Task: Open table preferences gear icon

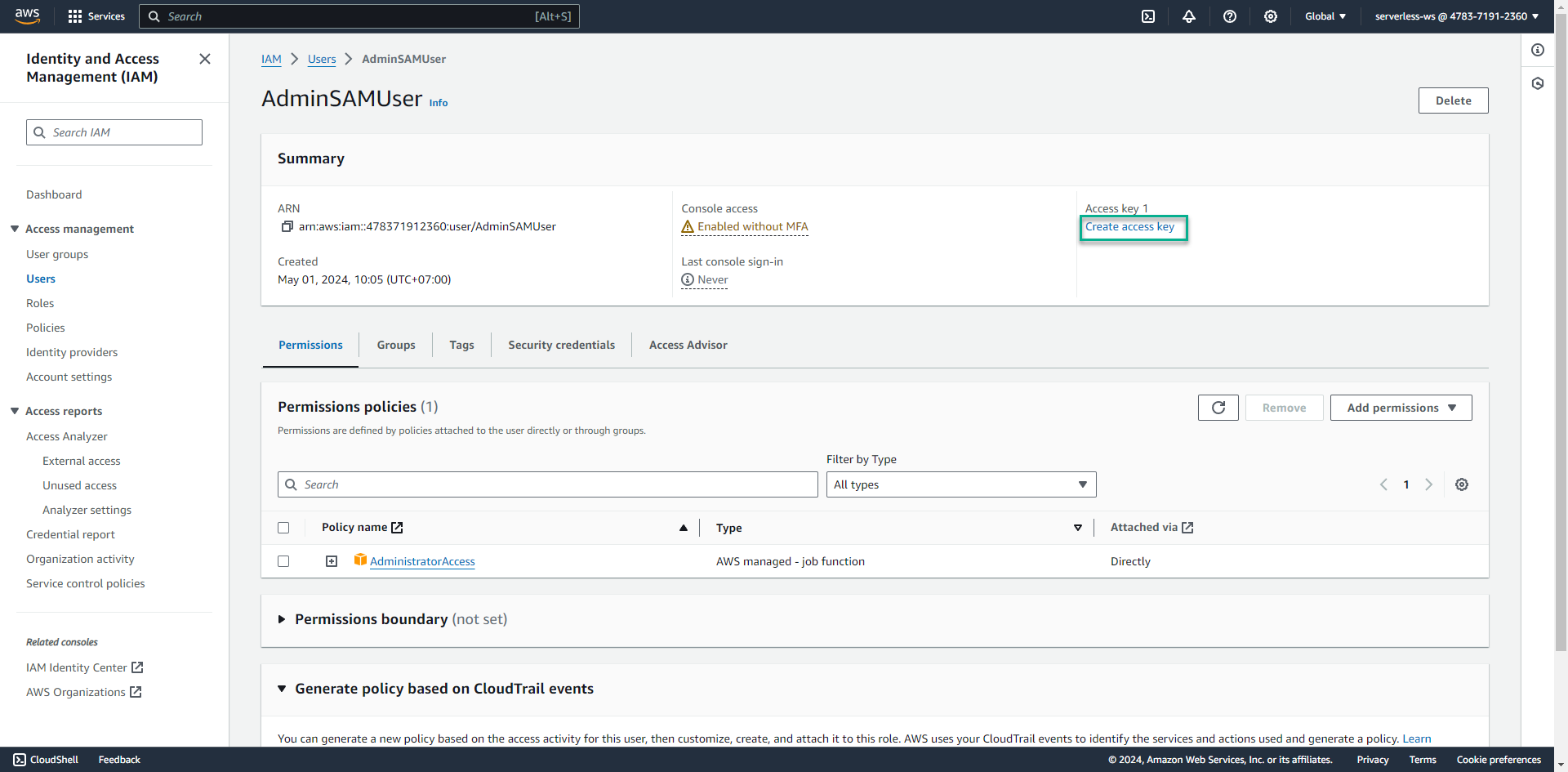Action: coord(1462,484)
